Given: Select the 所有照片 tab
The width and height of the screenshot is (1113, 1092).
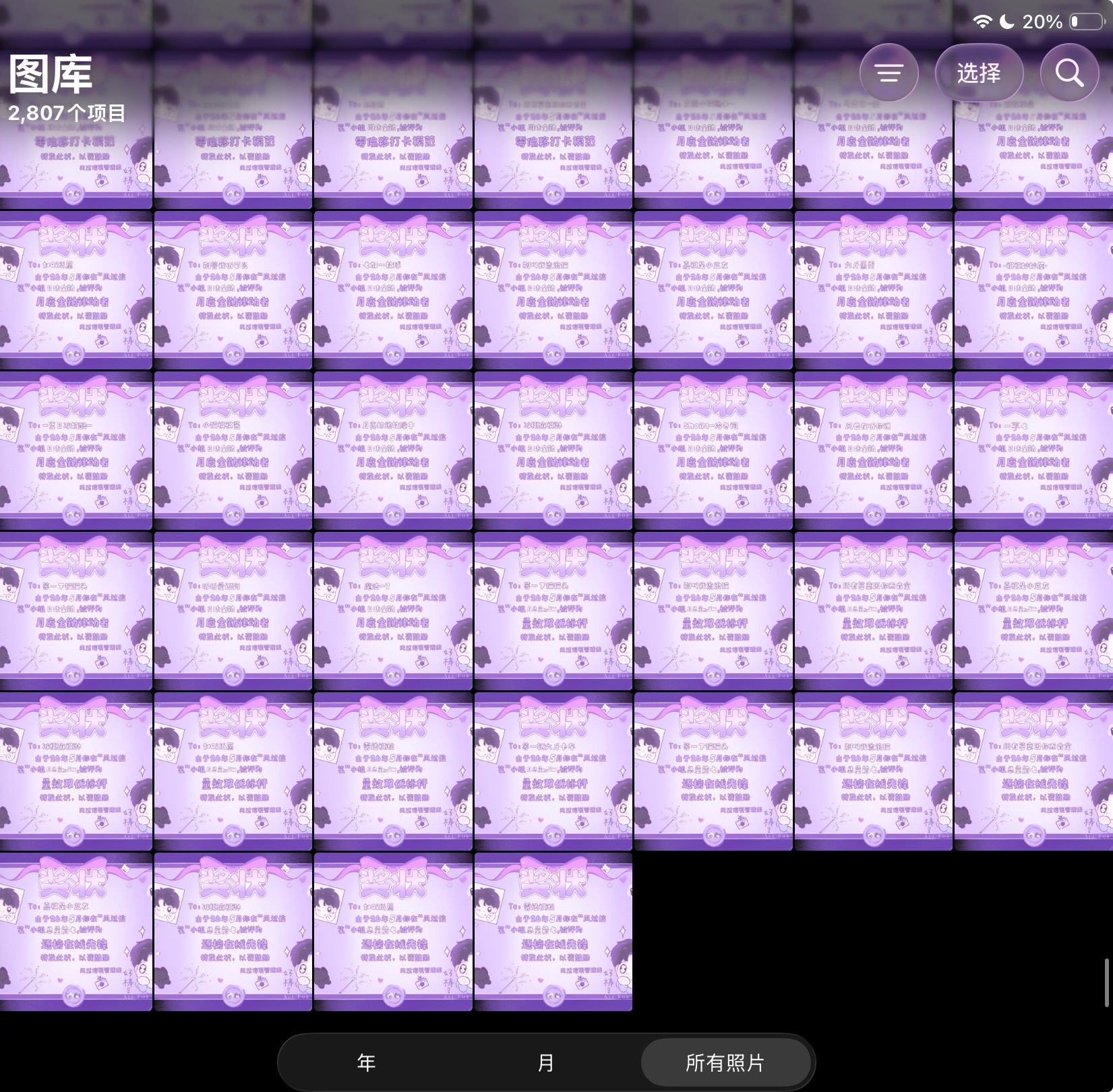Looking at the screenshot, I should 725,1063.
